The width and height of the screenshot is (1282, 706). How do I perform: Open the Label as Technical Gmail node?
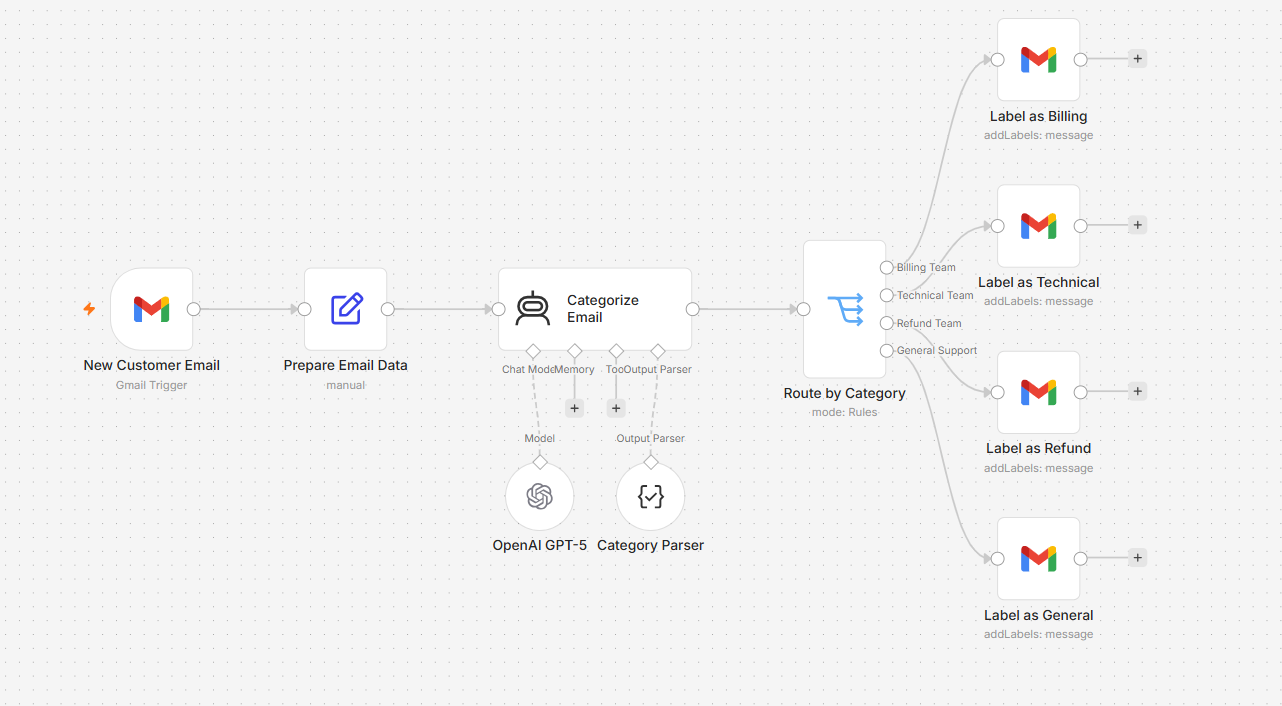pos(1039,226)
